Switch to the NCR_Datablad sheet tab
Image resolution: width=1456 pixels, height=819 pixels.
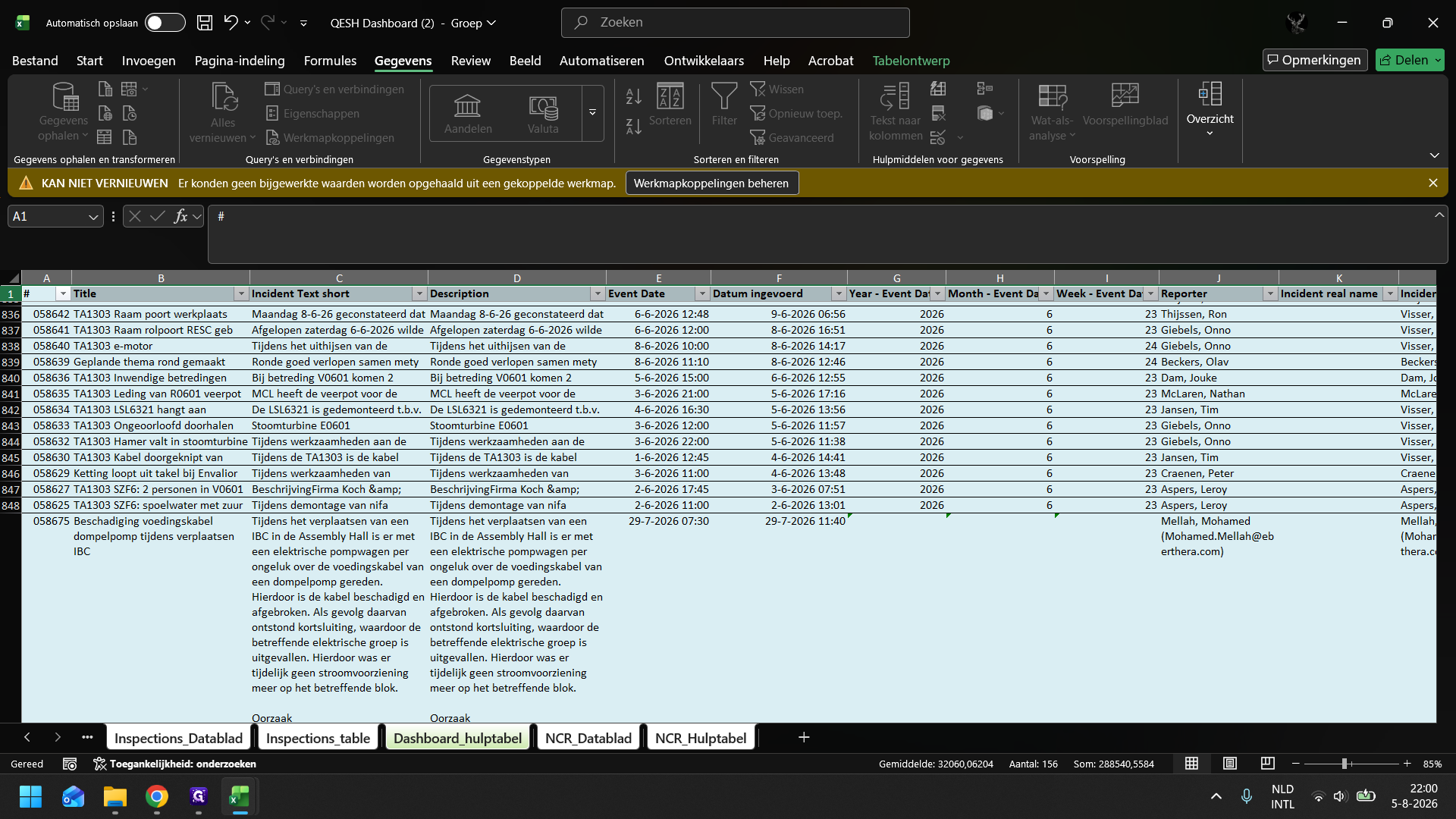tap(588, 738)
